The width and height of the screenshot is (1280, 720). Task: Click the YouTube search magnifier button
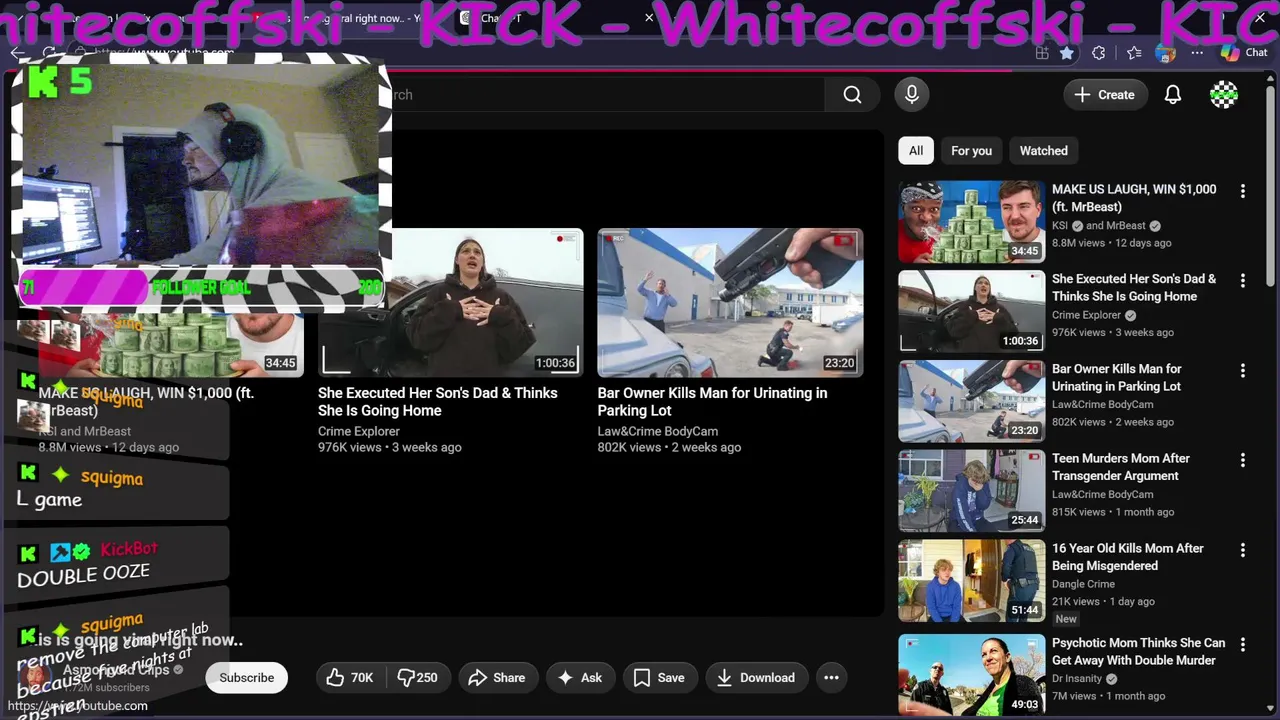(x=852, y=94)
